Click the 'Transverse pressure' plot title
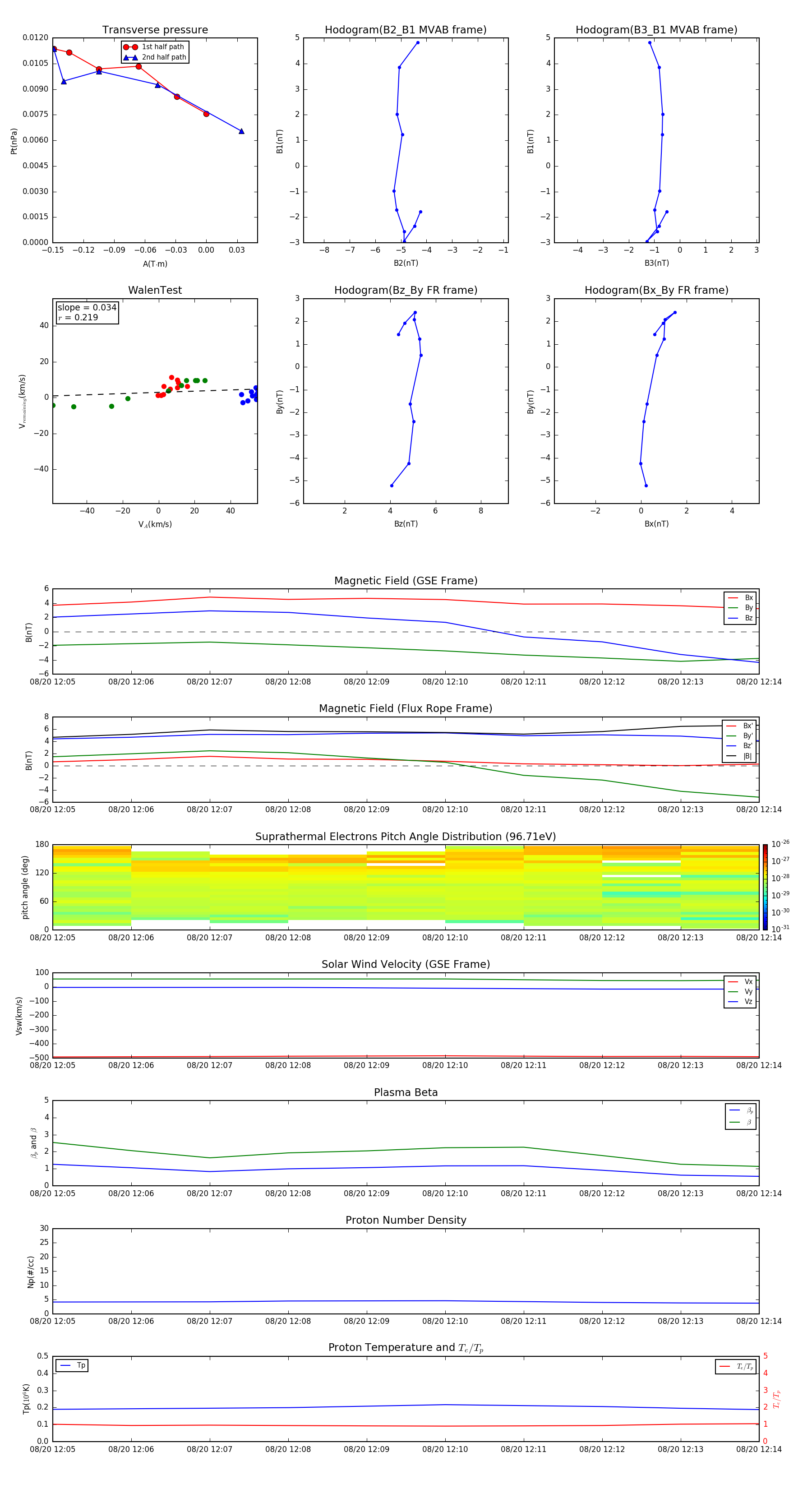The height and width of the screenshot is (1489, 812). coord(155,29)
